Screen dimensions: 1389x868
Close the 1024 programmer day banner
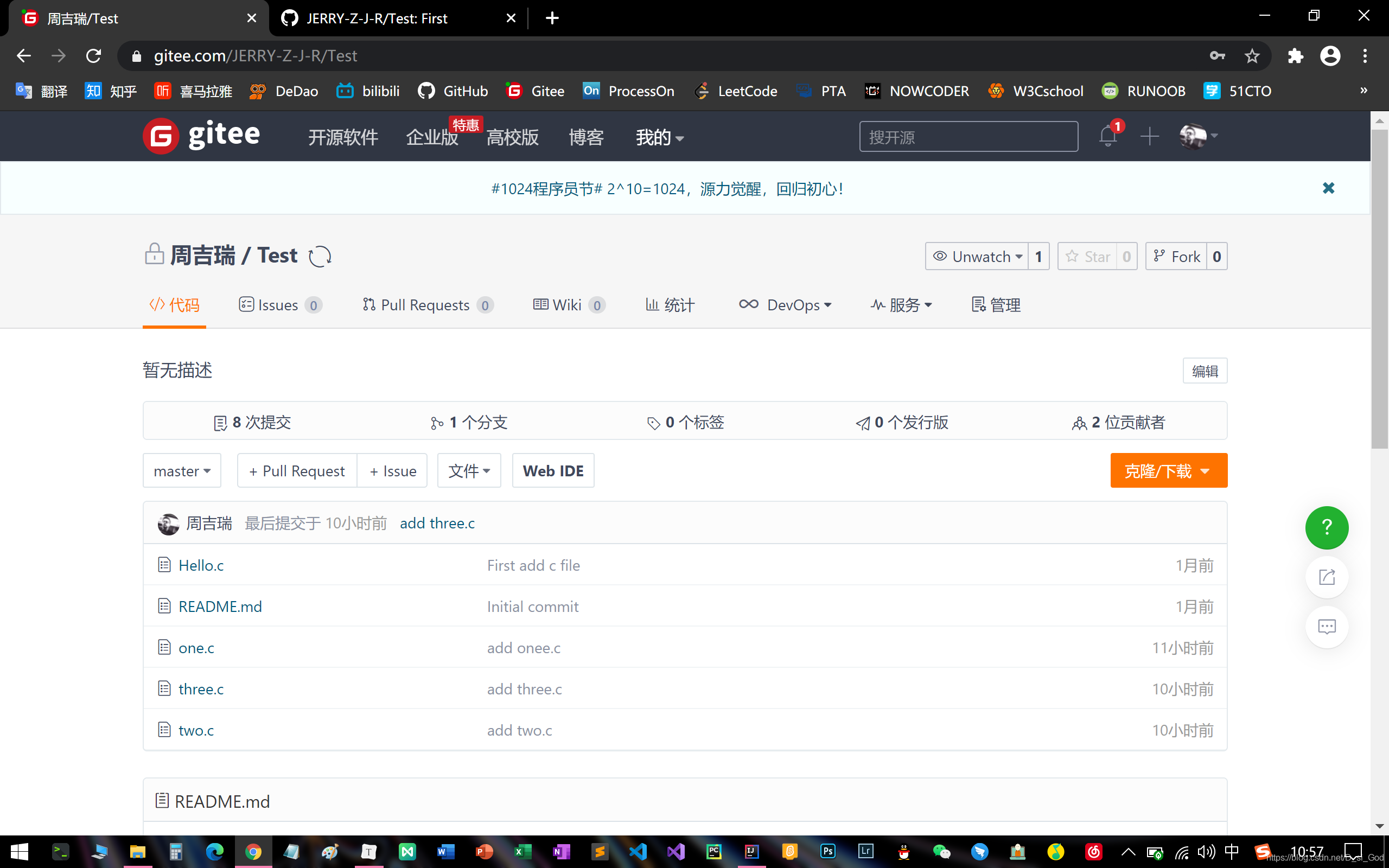pos(1328,188)
